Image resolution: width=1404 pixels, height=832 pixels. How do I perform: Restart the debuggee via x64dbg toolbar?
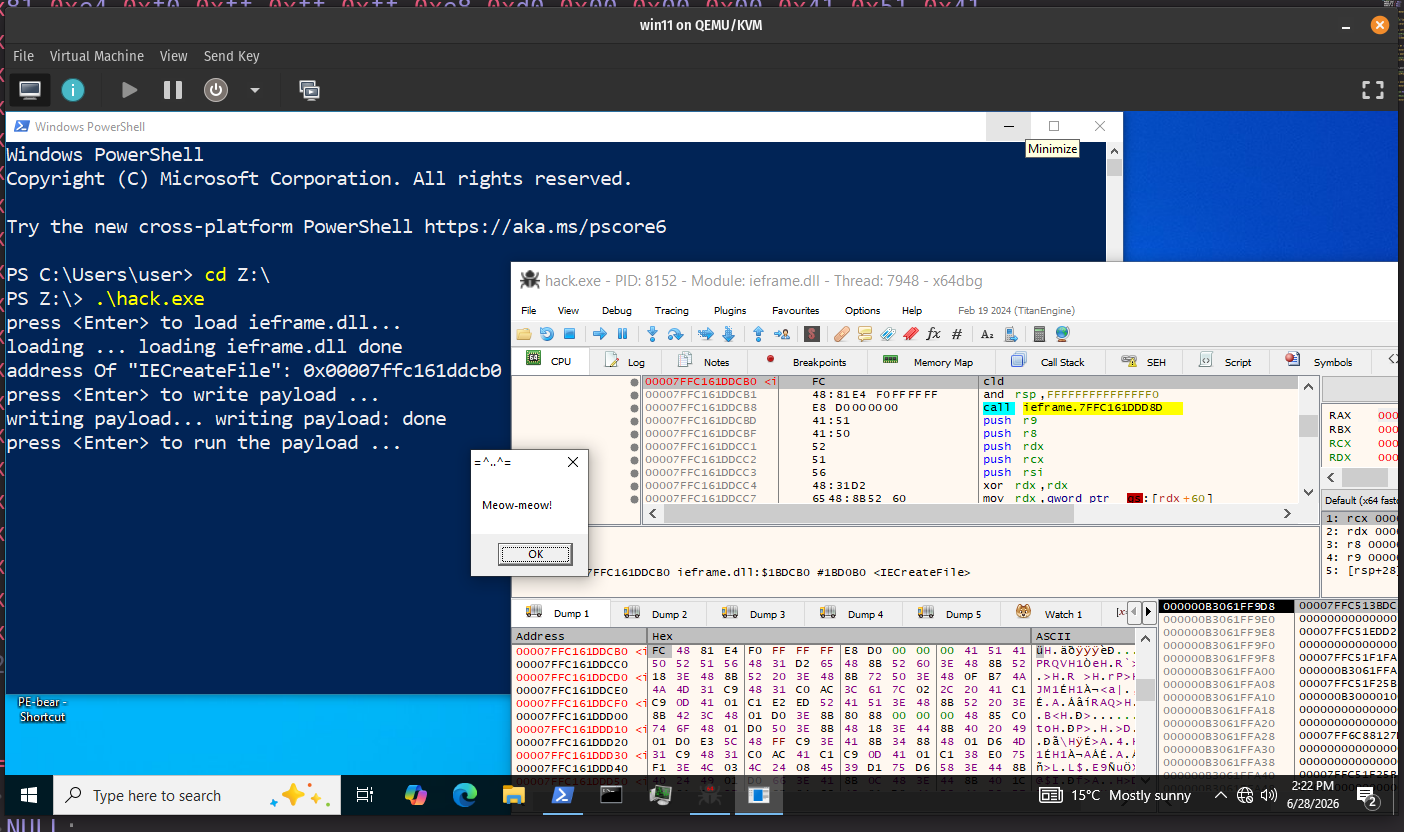click(547, 334)
